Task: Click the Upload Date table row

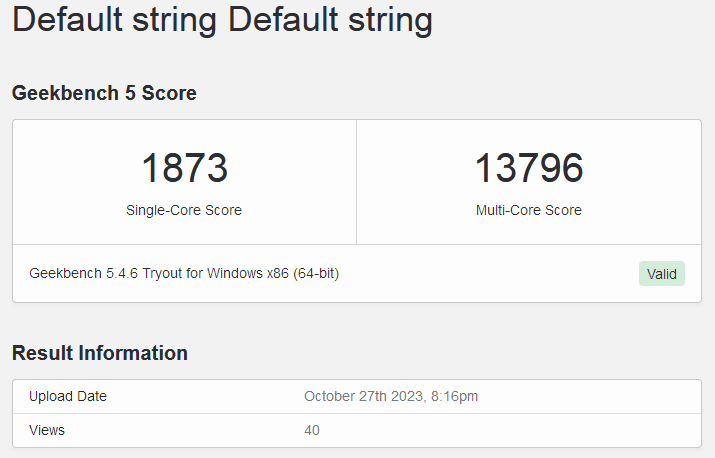Action: coord(357,396)
